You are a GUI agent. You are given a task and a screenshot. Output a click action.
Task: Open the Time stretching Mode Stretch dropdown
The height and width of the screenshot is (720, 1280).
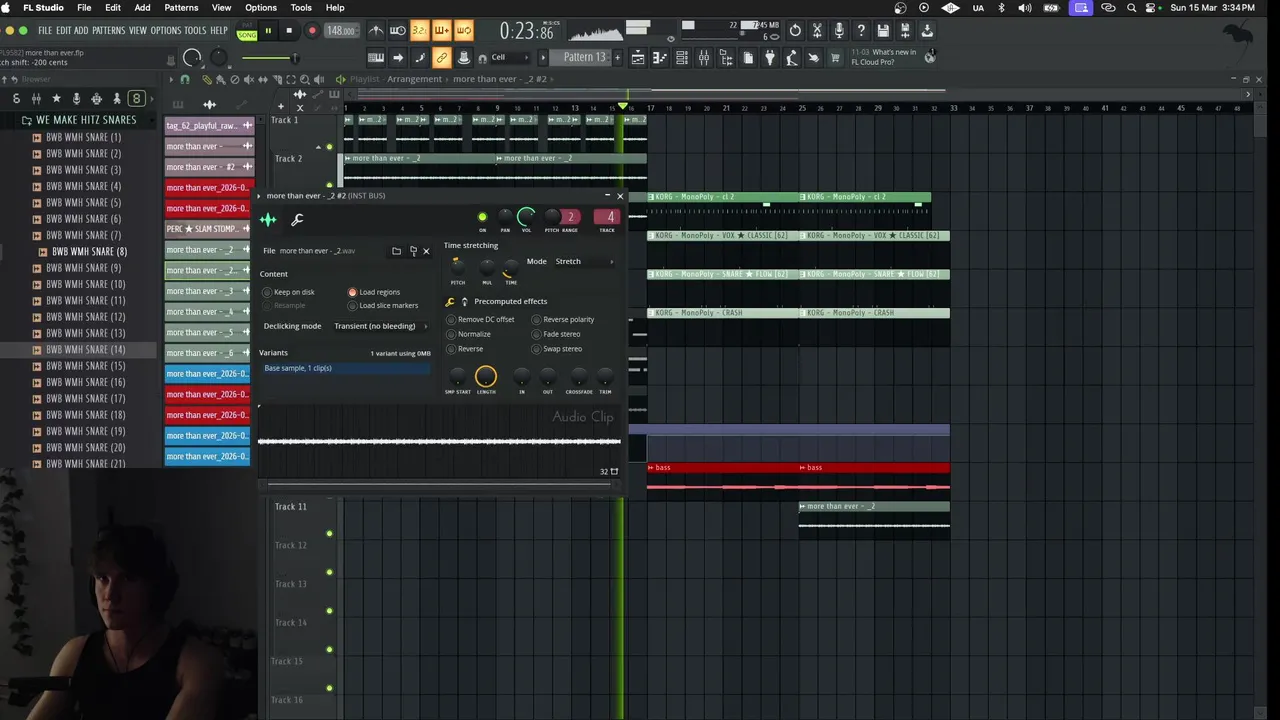click(x=584, y=261)
